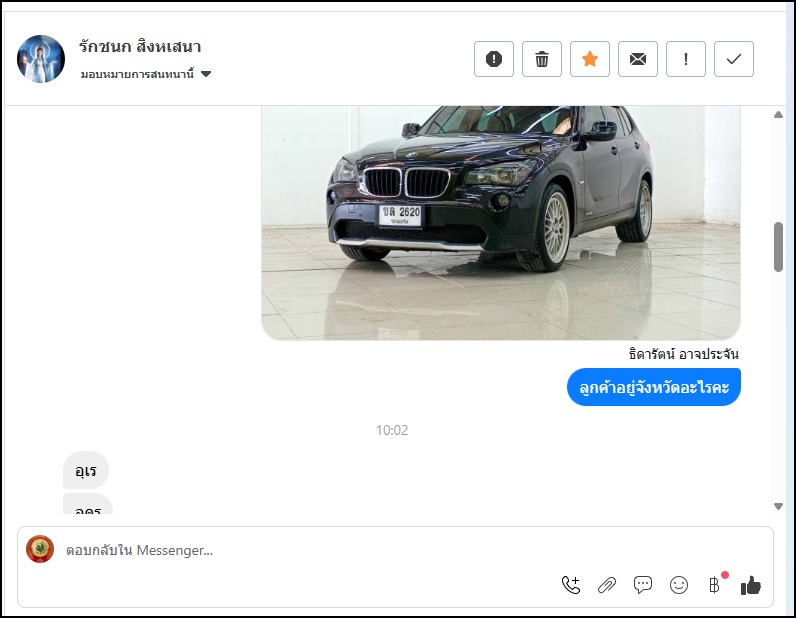Mark conversation as spam icon
The width and height of the screenshot is (796, 618).
pyautogui.click(x=493, y=59)
